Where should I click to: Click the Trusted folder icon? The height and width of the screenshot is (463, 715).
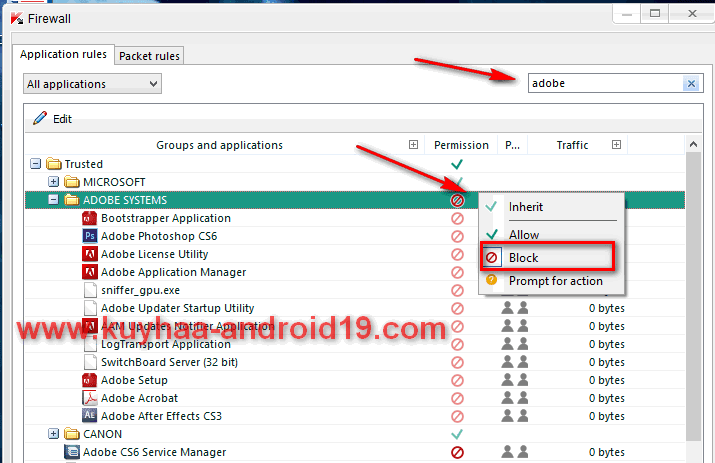(54, 163)
